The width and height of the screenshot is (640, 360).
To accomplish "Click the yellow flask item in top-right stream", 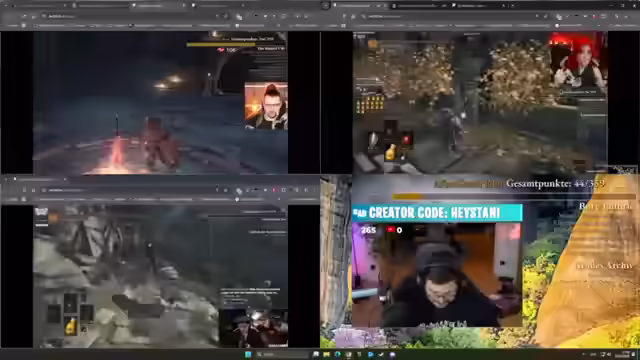I will [x=391, y=152].
